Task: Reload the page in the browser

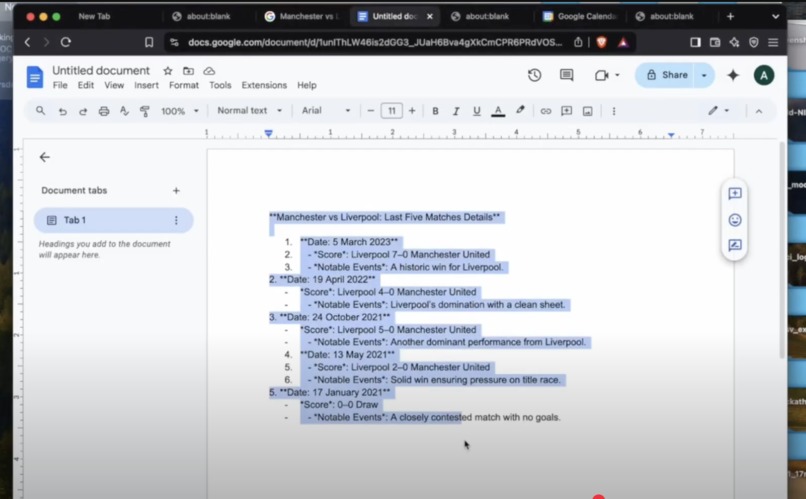Action: 66,42
